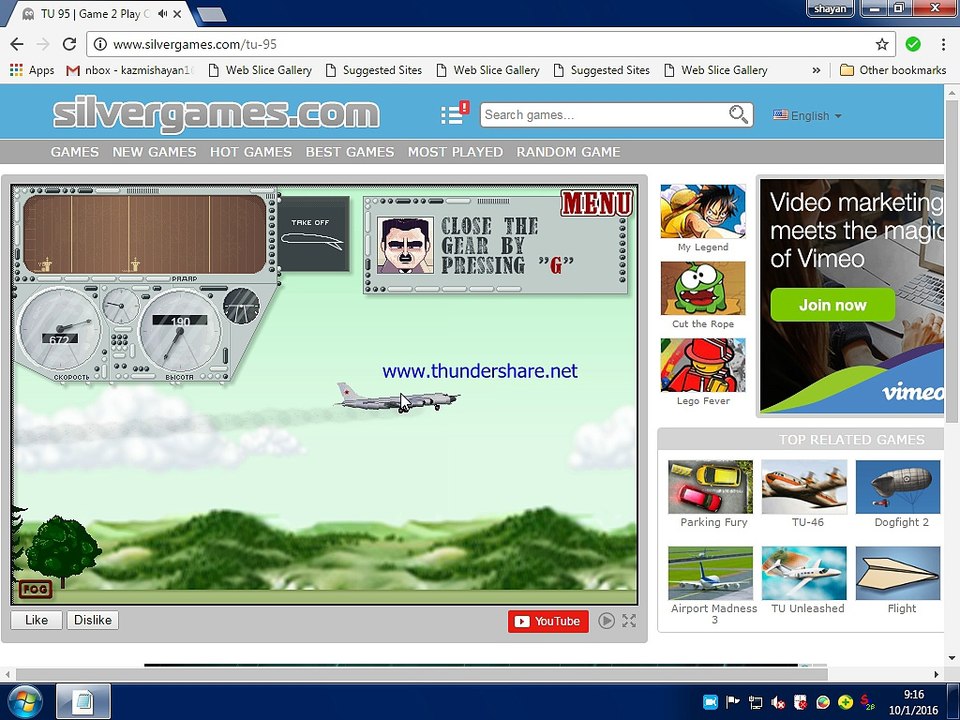Open the NEW GAMES menu item
The height and width of the screenshot is (720, 960).
coord(154,152)
